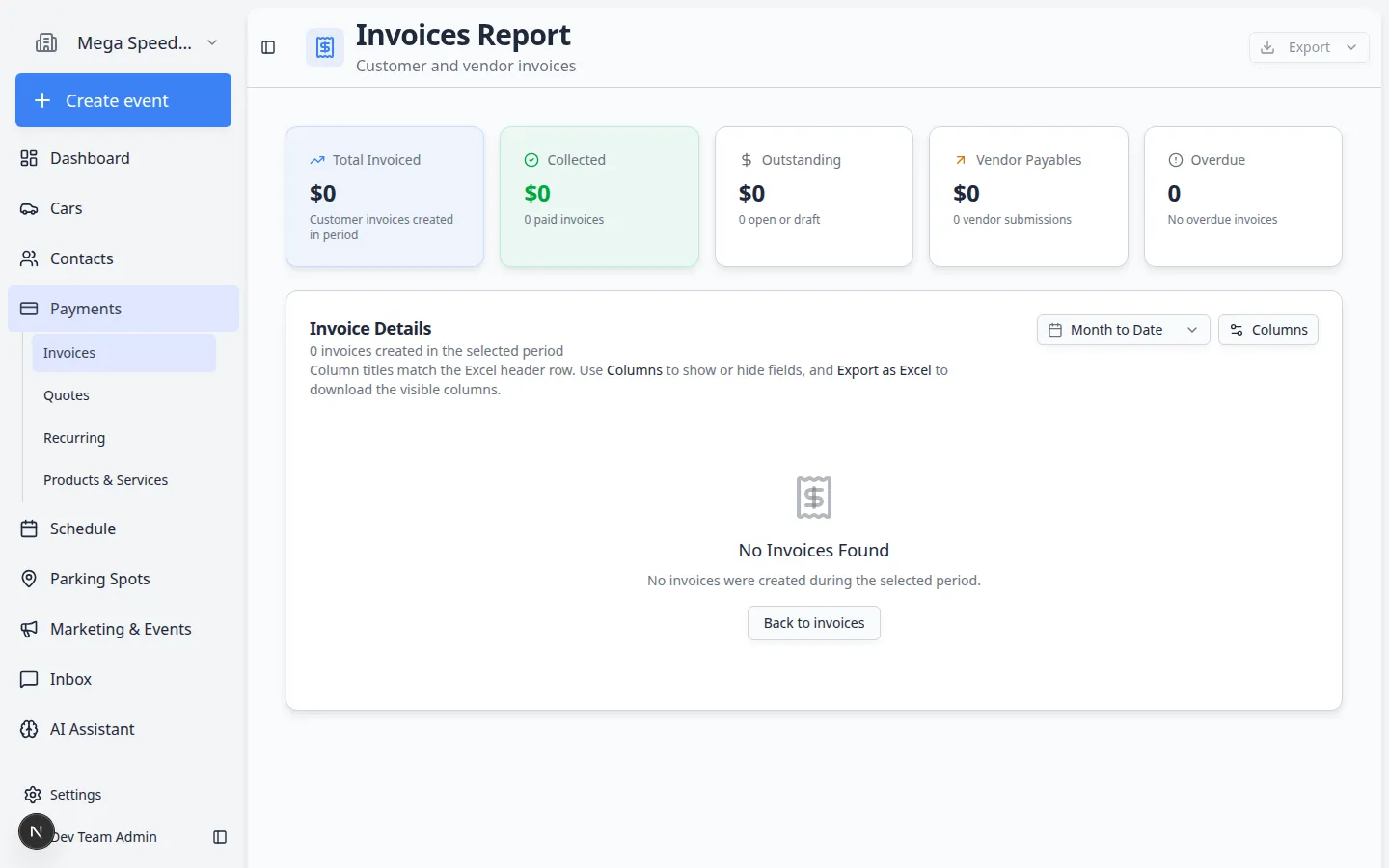
Task: Click the Invoices Report receipt icon
Action: [x=325, y=47]
